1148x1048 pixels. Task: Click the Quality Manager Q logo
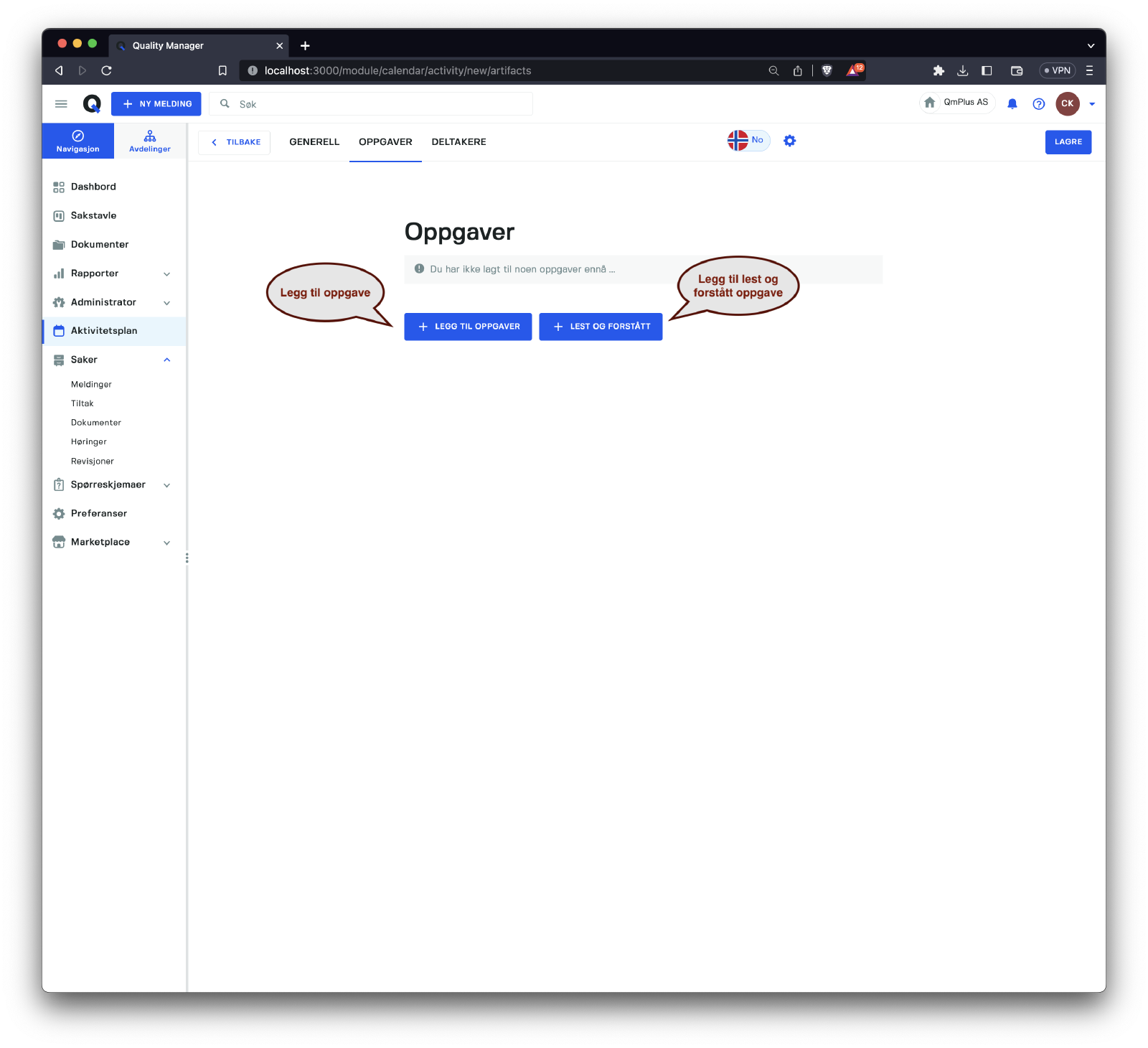pos(92,104)
